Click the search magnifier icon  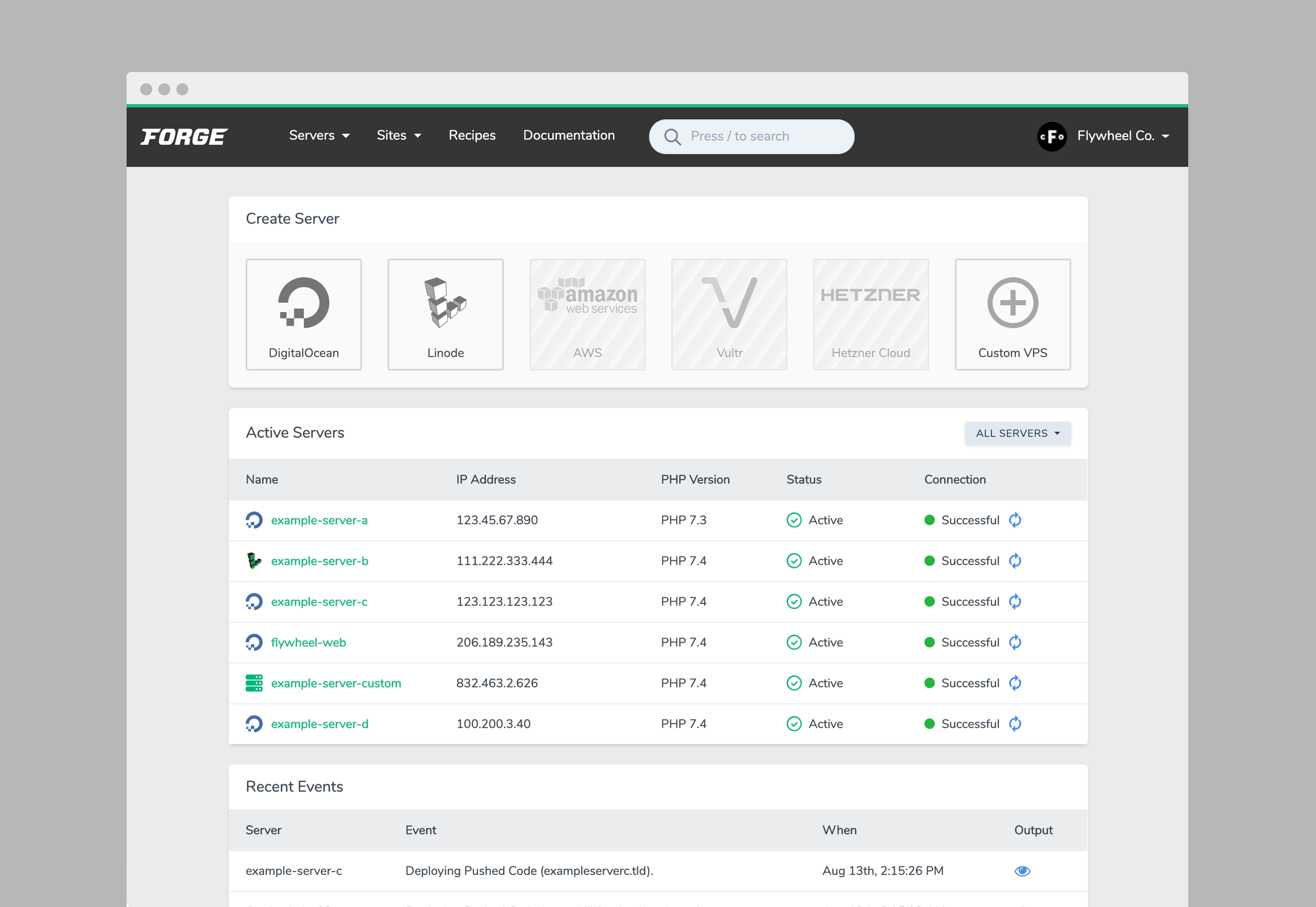(673, 137)
